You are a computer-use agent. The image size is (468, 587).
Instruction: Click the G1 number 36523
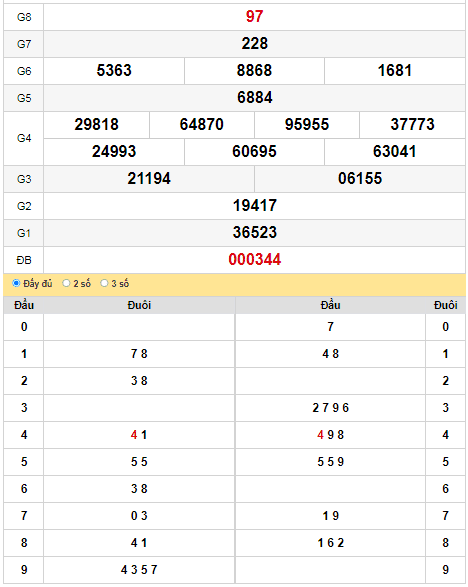[x=255, y=232]
